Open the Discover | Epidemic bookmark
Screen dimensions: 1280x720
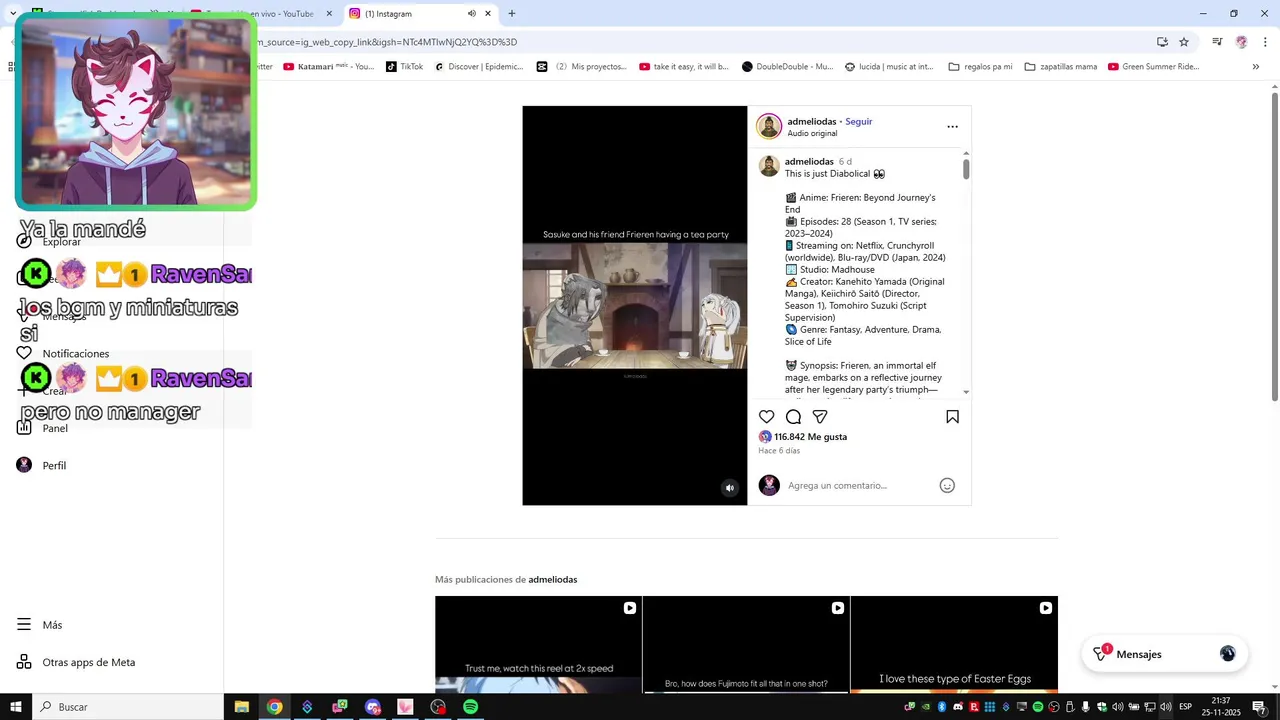[x=478, y=67]
